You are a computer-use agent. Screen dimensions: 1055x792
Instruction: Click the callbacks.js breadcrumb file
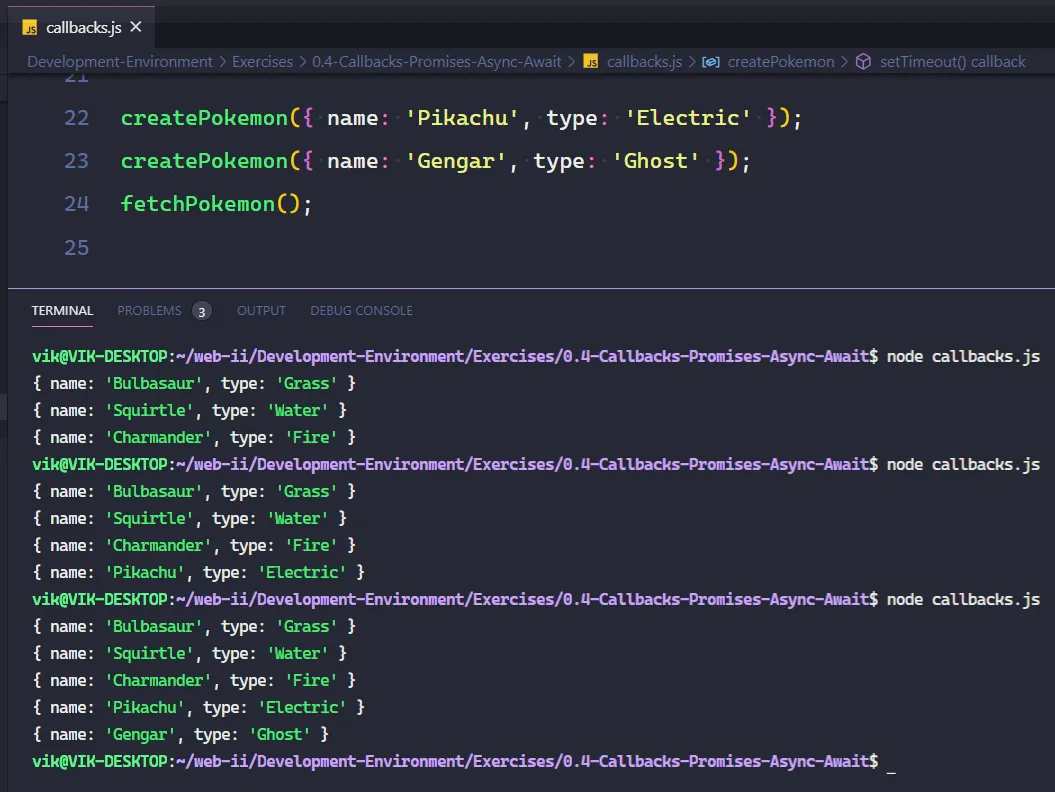click(x=644, y=62)
